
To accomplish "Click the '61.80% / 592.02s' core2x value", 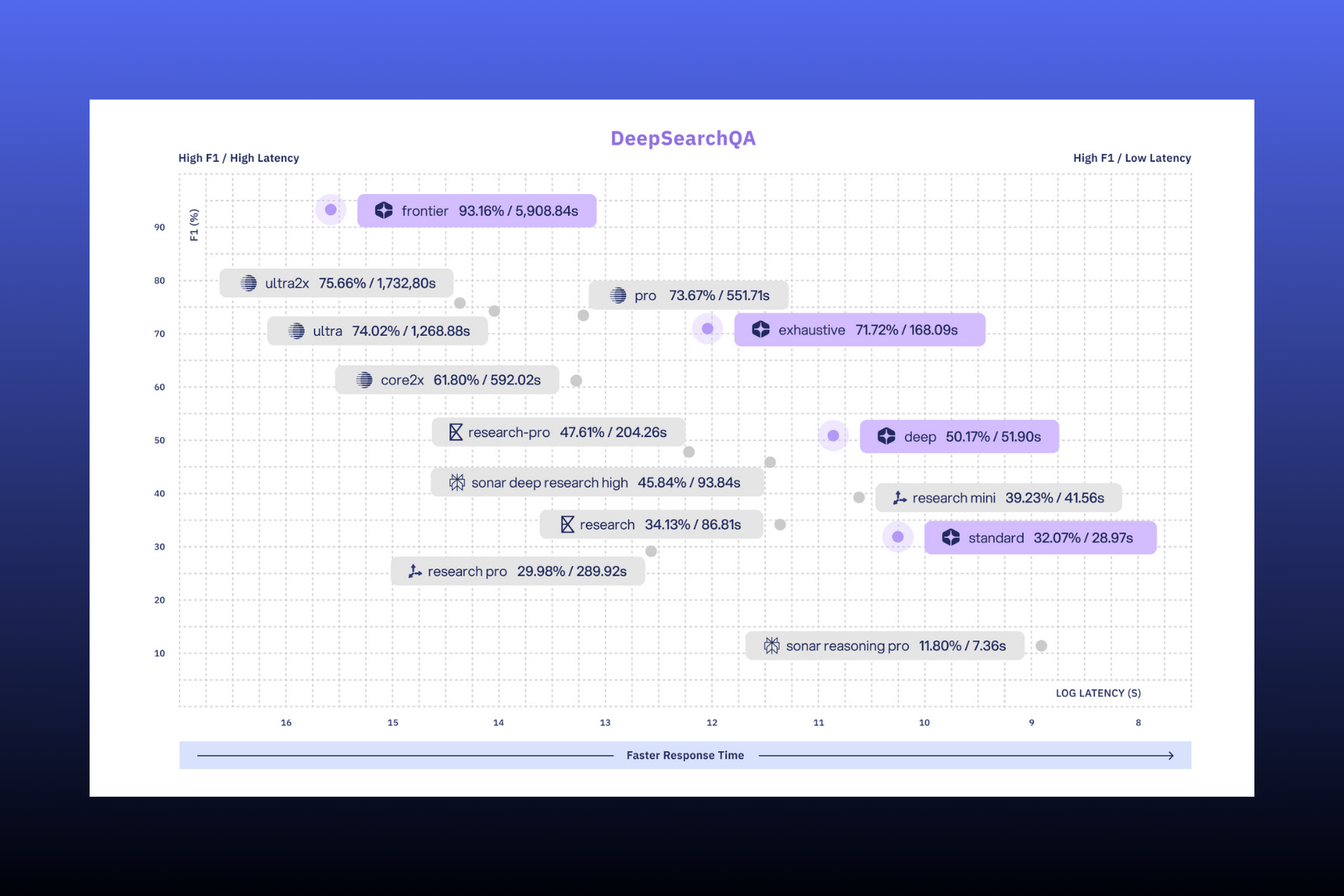I will point(487,380).
